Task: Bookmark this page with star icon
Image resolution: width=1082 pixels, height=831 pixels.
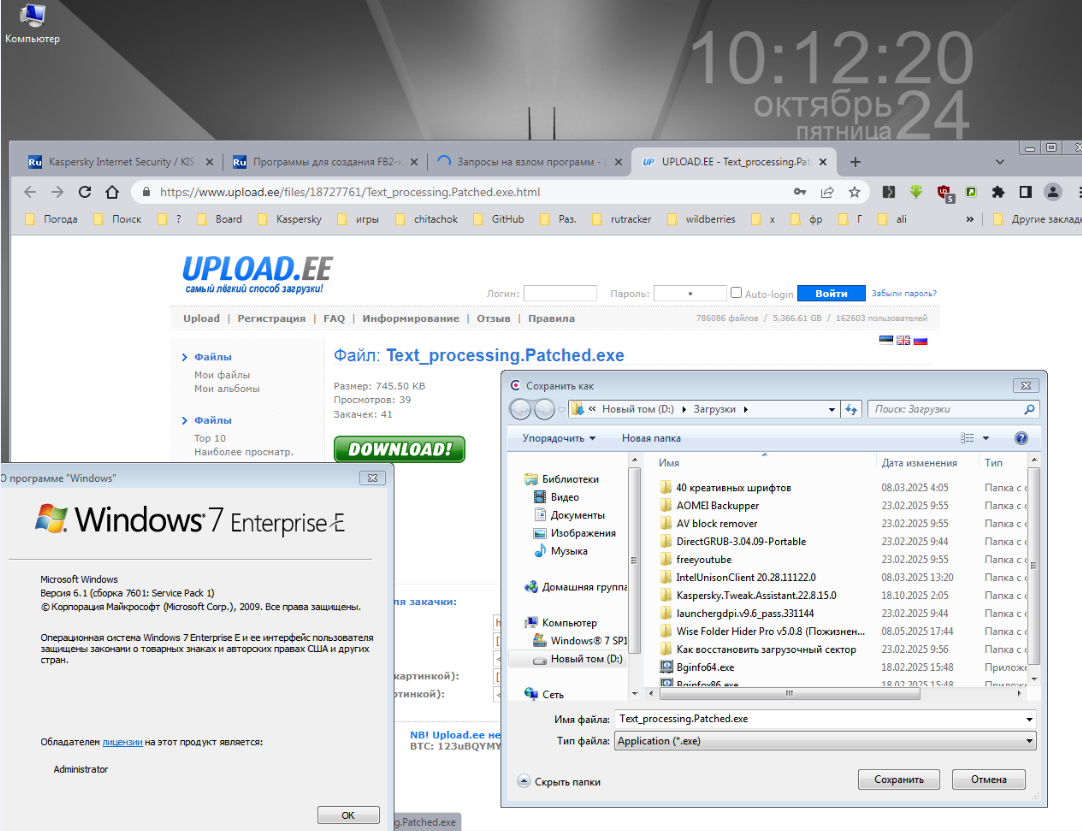Action: 854,192
